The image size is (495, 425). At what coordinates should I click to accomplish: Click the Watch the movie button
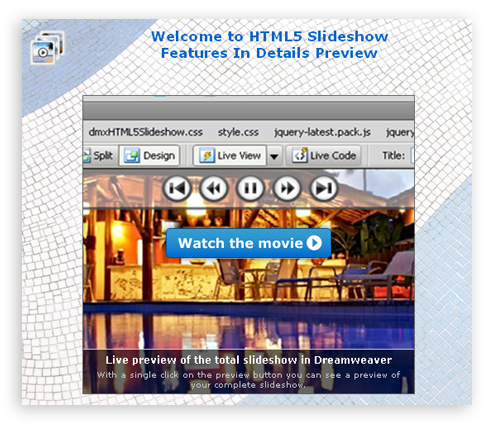[x=249, y=243]
